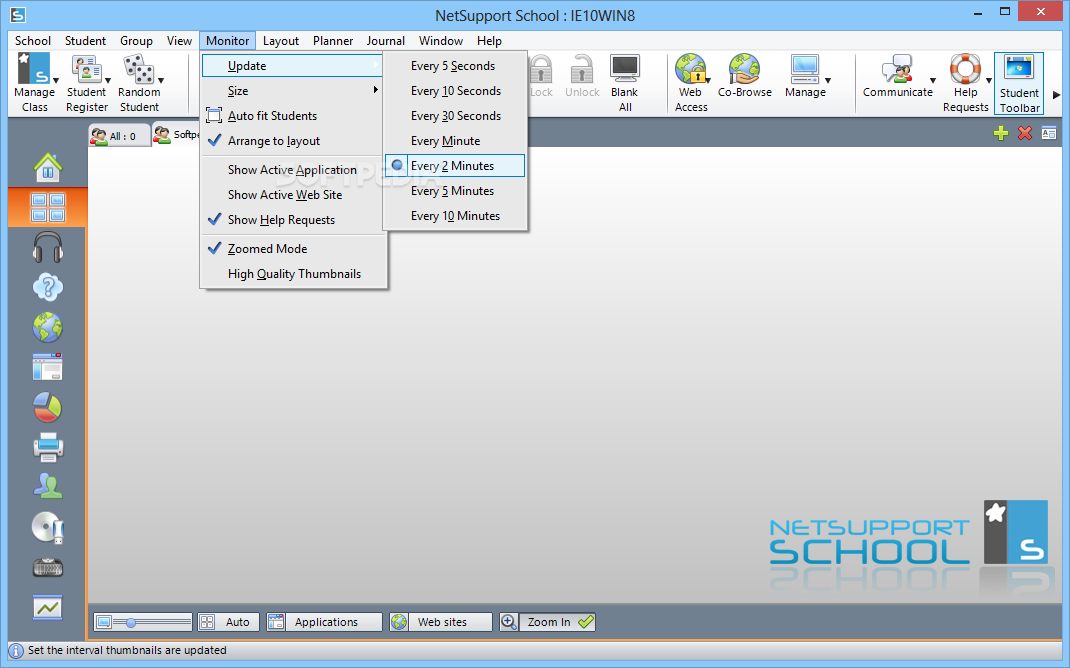Open the Survey pie chart mode in sidebar

pyautogui.click(x=48, y=407)
